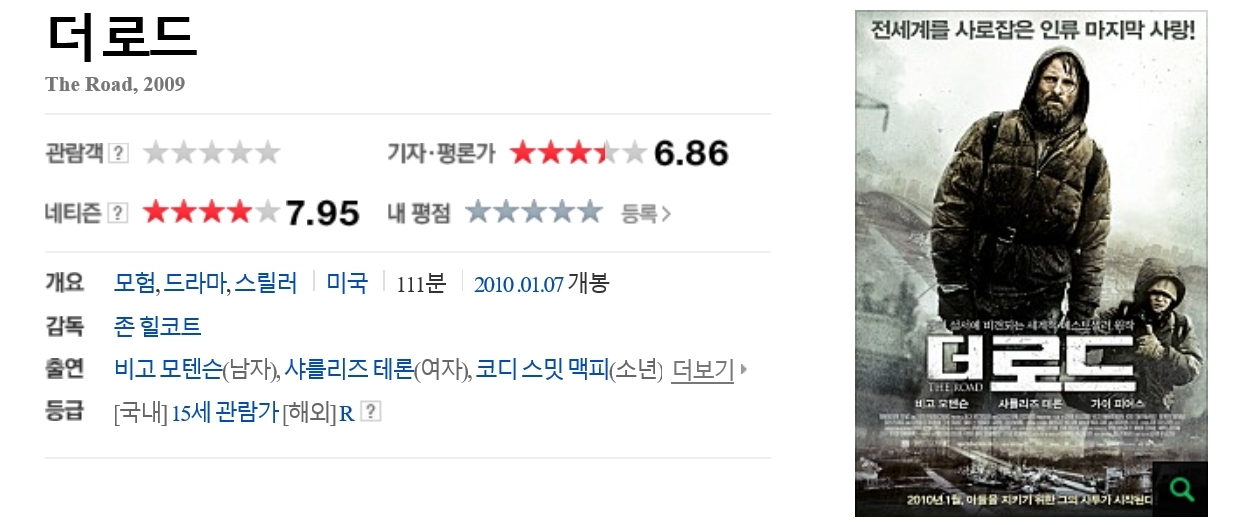Open The Road movie poster thumbnail
Image resolution: width=1244 pixels, height=525 pixels.
[x=1031, y=263]
